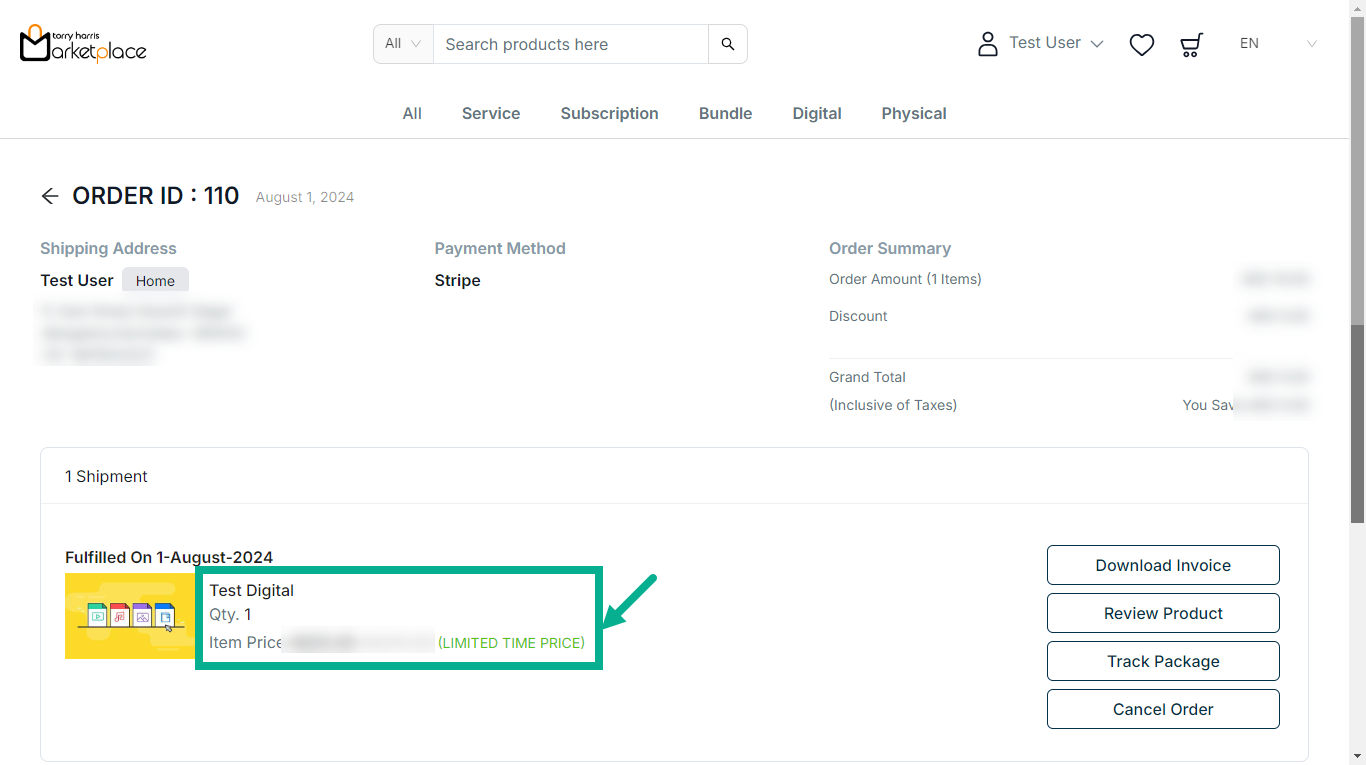Click the Search products input field
The width and height of the screenshot is (1366, 765).
[570, 44]
